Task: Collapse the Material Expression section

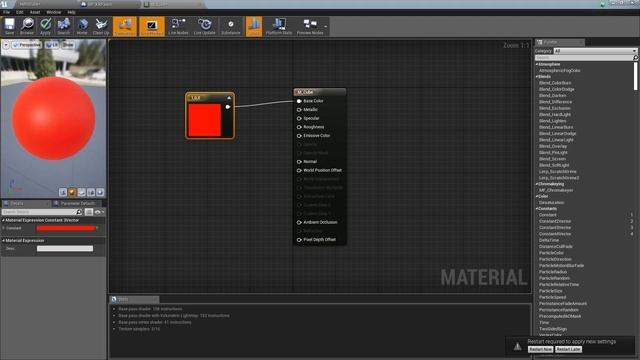Action: 4,240
